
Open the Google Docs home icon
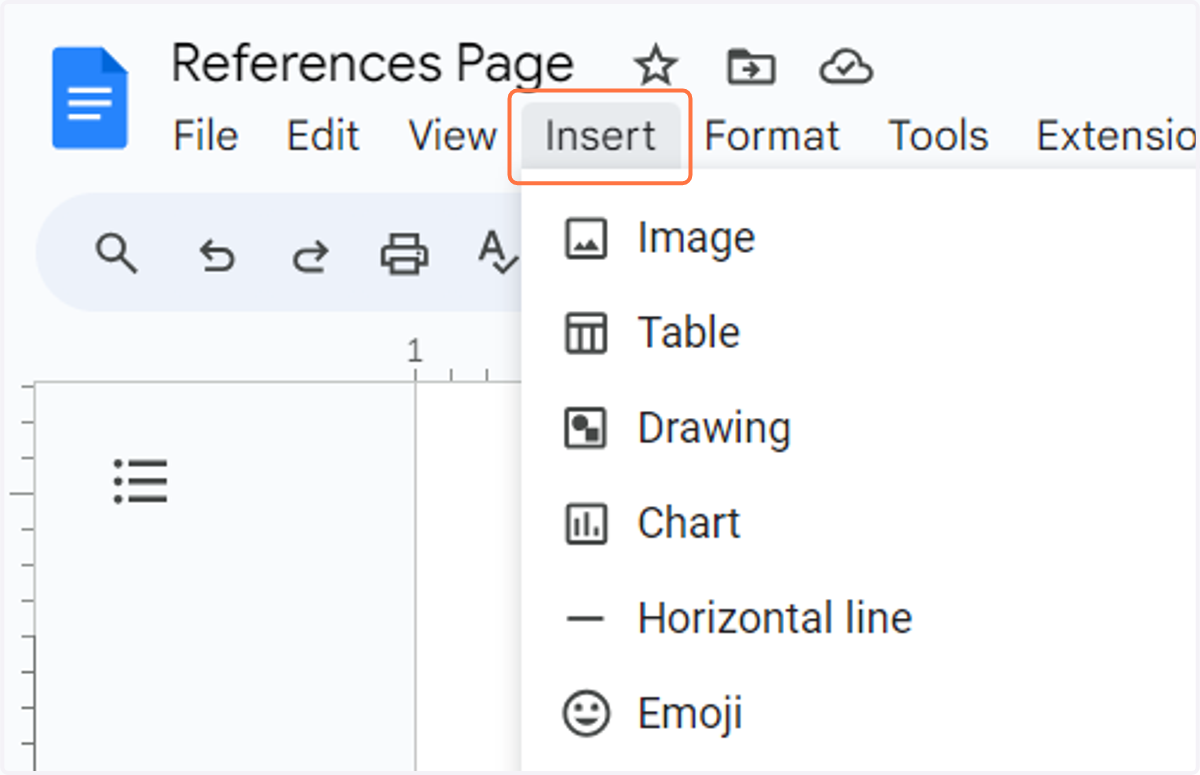pos(90,97)
